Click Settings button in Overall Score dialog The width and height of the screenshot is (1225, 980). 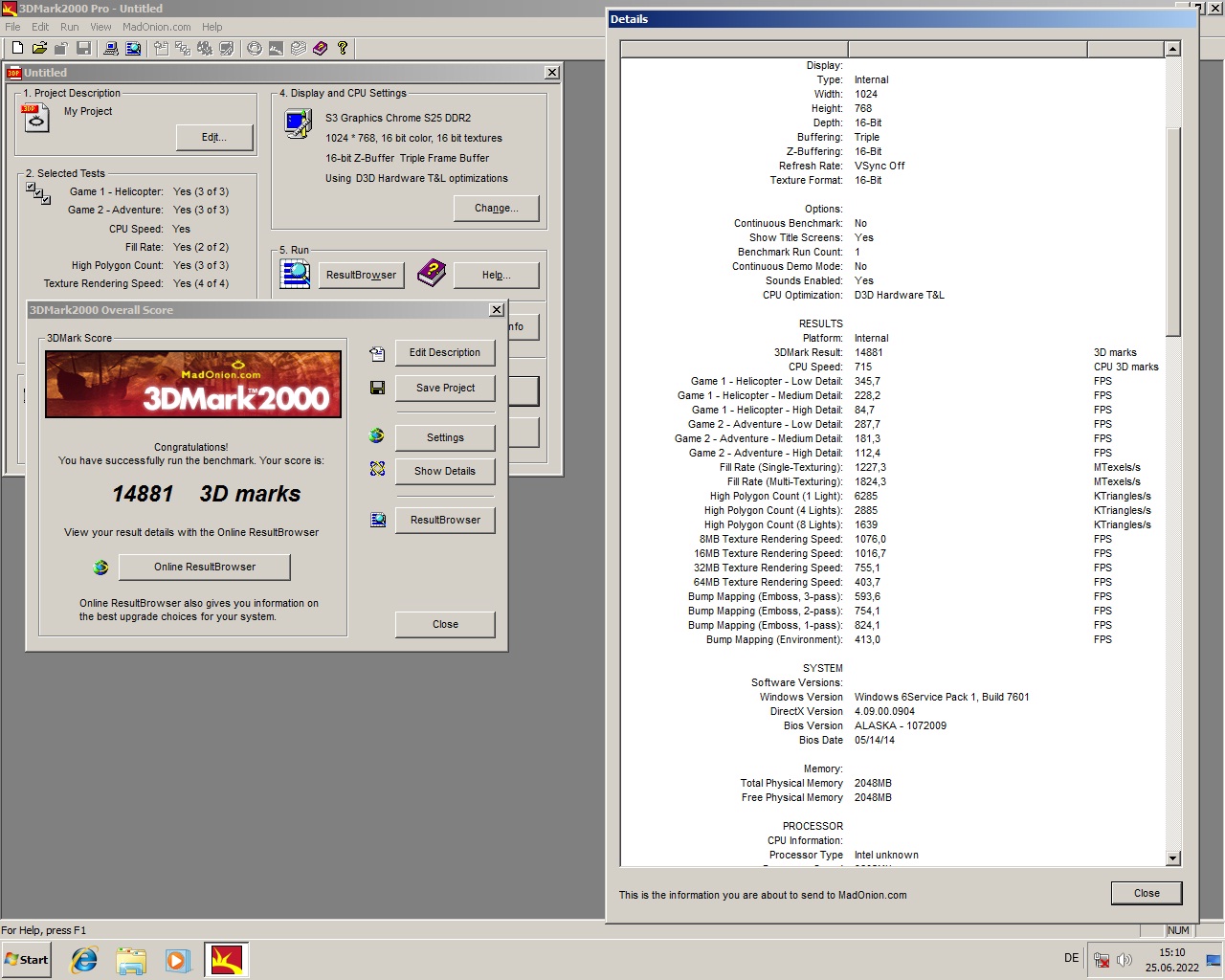[445, 437]
